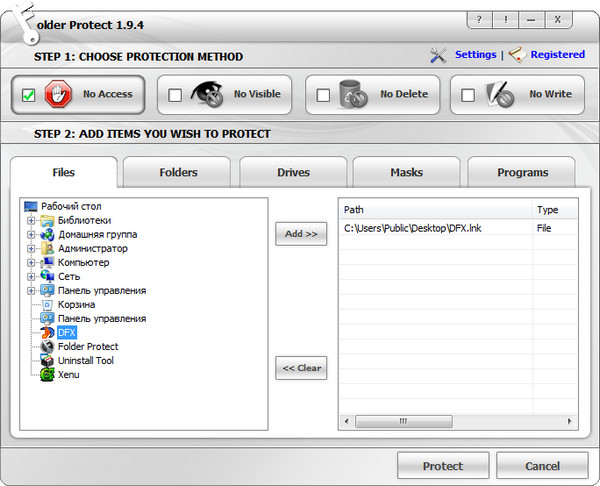Select Uninstall Tool in the tree

(86, 360)
